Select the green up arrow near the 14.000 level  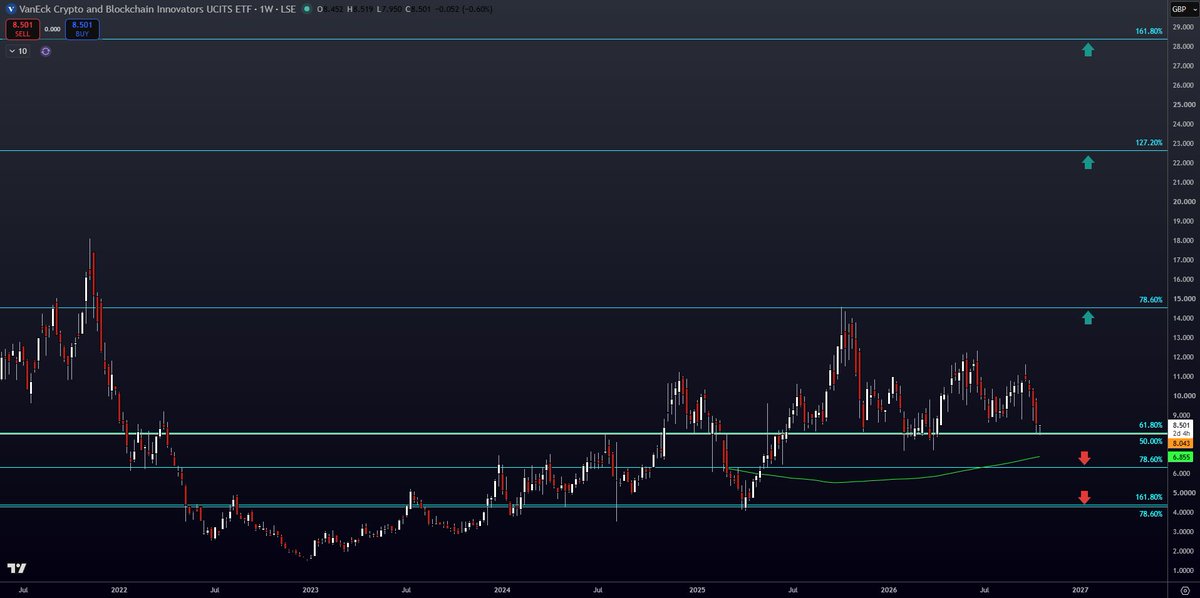[1088, 318]
